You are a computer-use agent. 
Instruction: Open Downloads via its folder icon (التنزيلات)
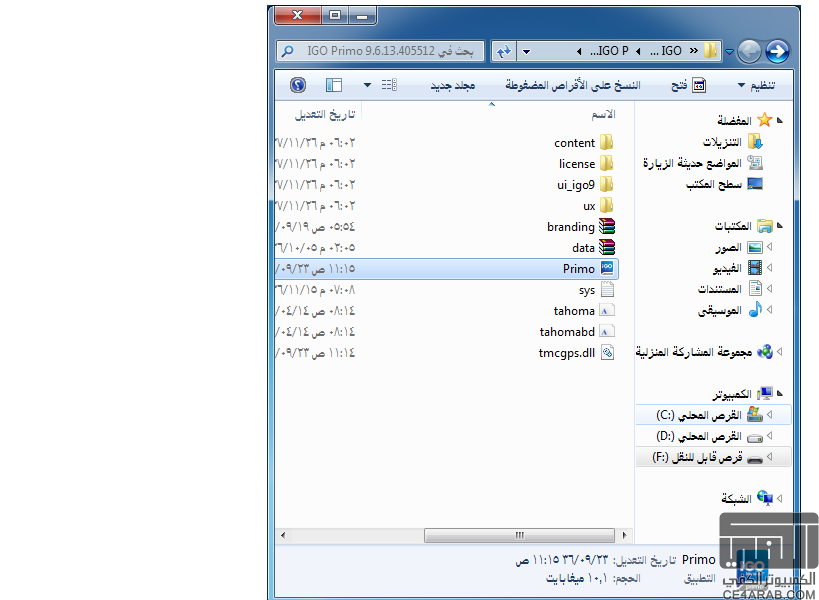[755, 142]
